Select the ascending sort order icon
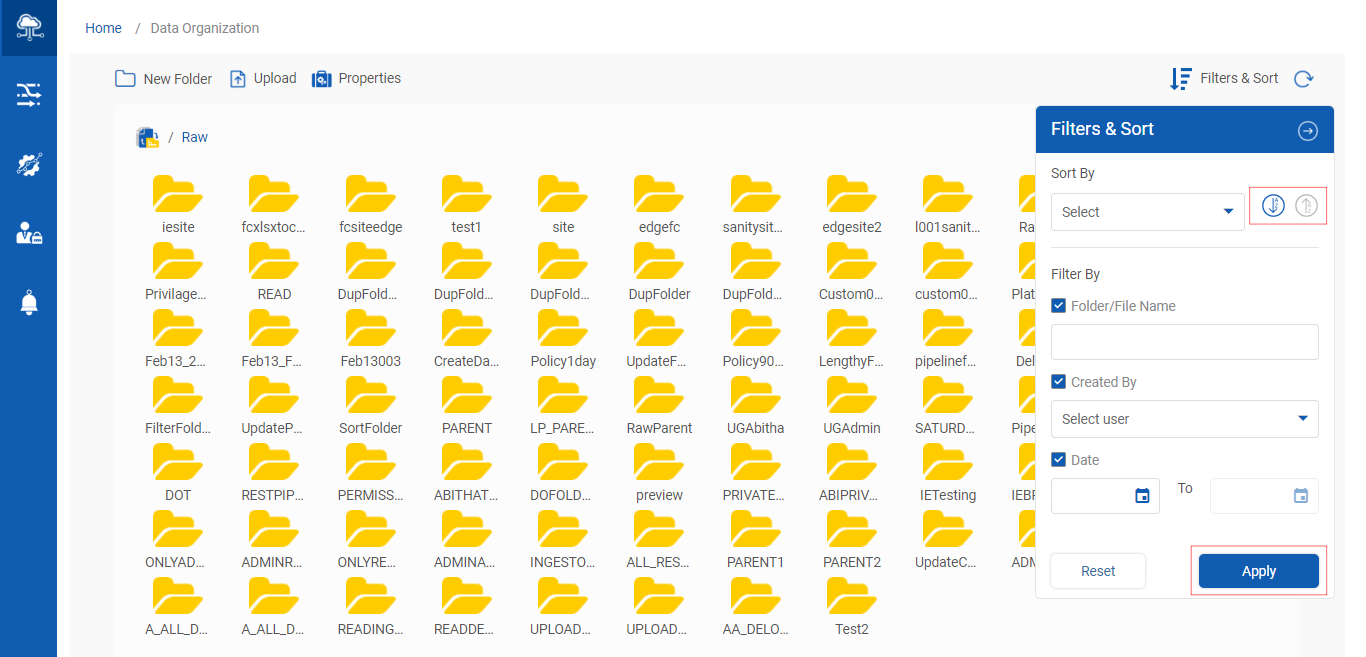The width and height of the screenshot is (1366, 657). pos(1307,206)
